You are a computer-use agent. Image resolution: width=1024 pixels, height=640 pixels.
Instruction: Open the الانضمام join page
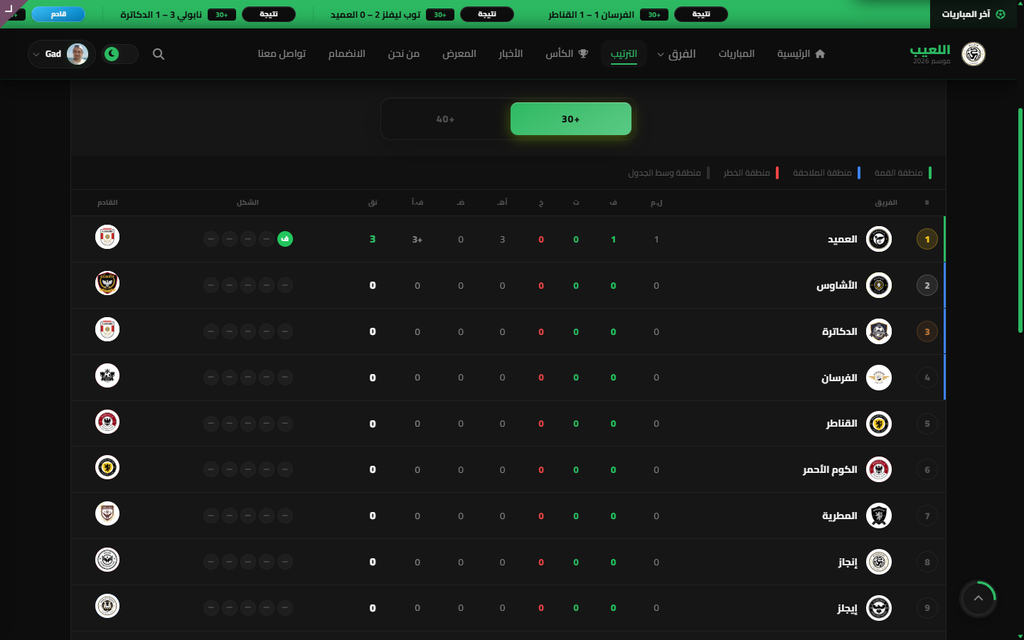[347, 54]
